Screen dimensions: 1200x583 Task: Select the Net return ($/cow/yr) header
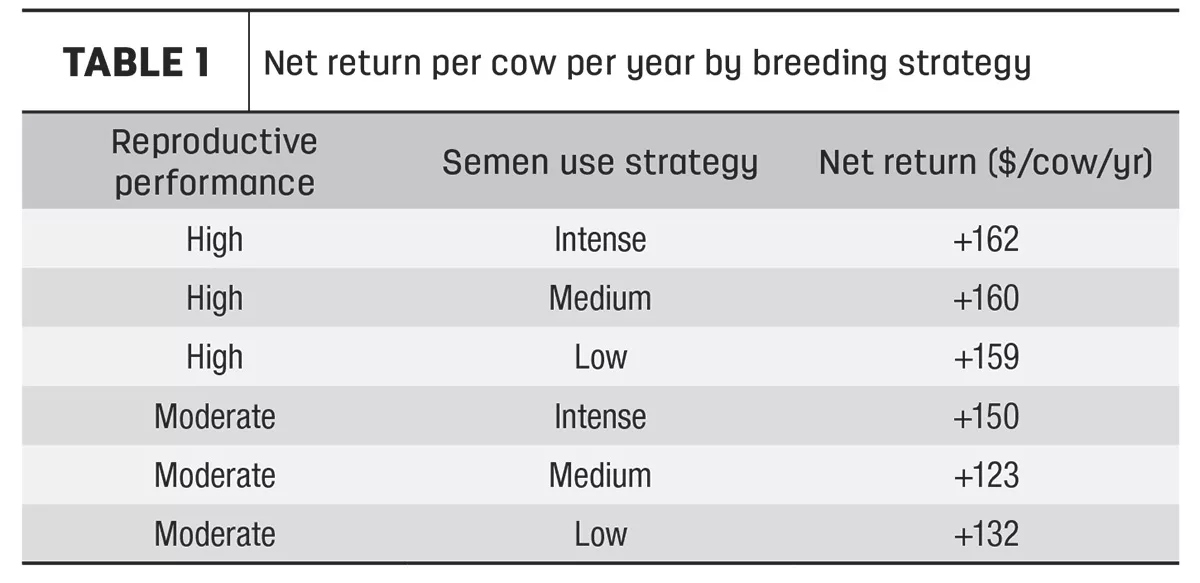click(986, 162)
